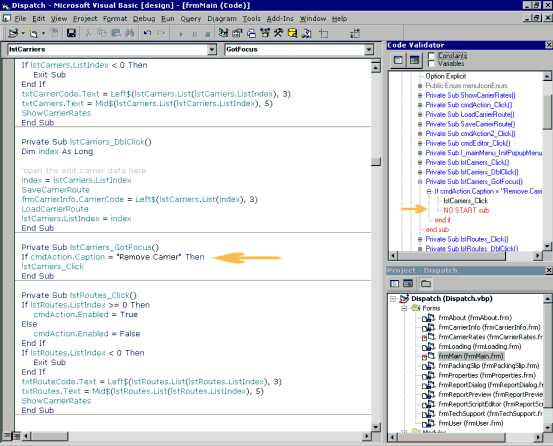
Task: Open the Data View Window icon
Action: pos(292,33)
